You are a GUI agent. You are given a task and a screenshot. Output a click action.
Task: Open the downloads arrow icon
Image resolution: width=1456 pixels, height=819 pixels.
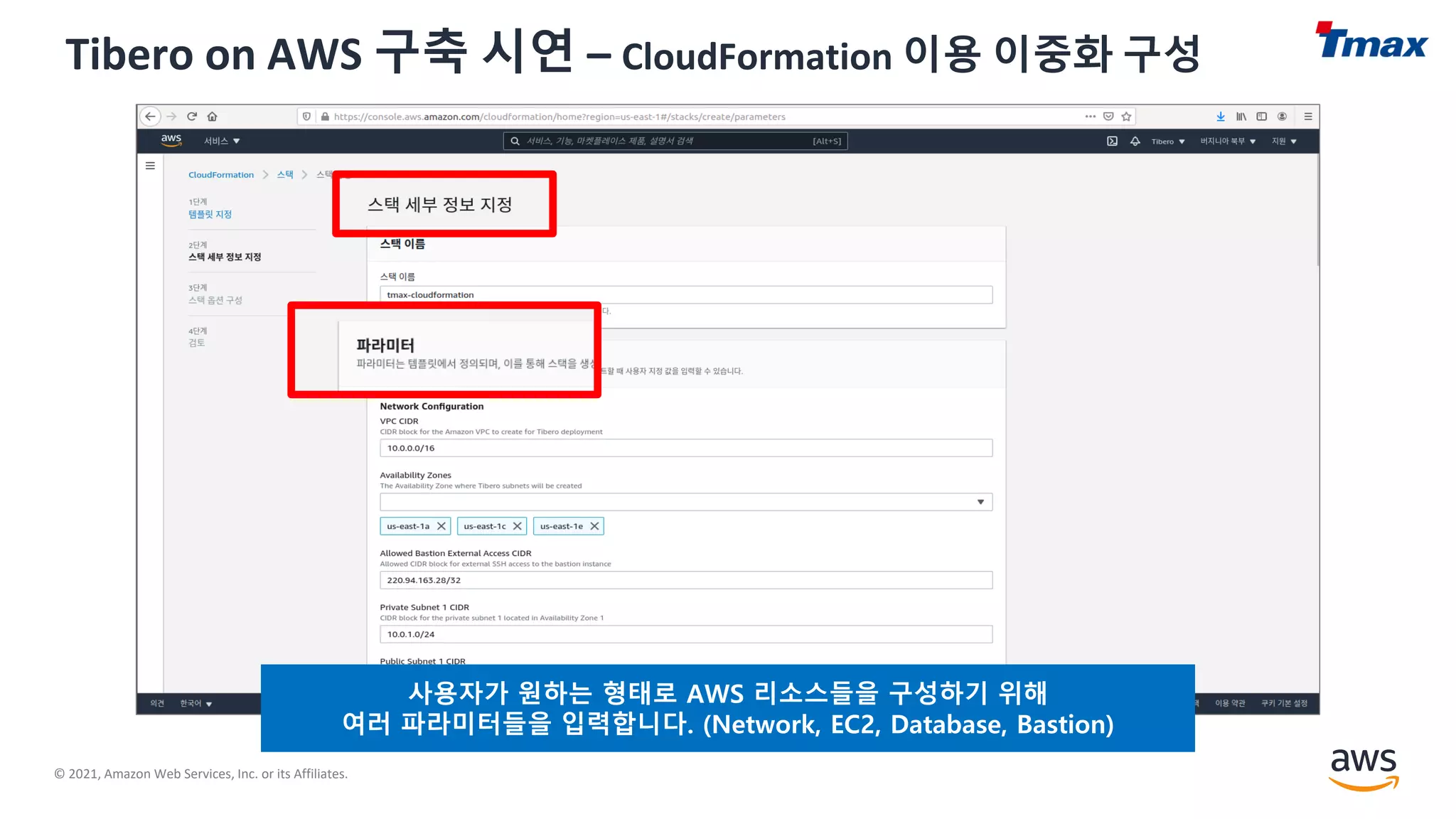click(x=1221, y=117)
